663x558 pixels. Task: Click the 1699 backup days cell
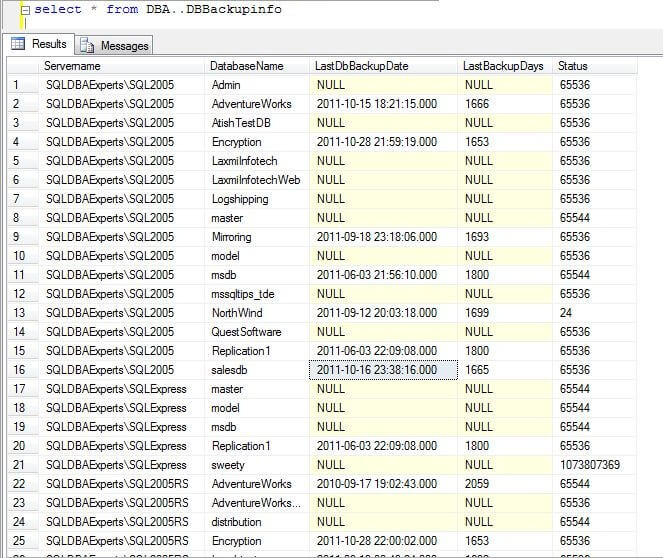pyautogui.click(x=505, y=313)
